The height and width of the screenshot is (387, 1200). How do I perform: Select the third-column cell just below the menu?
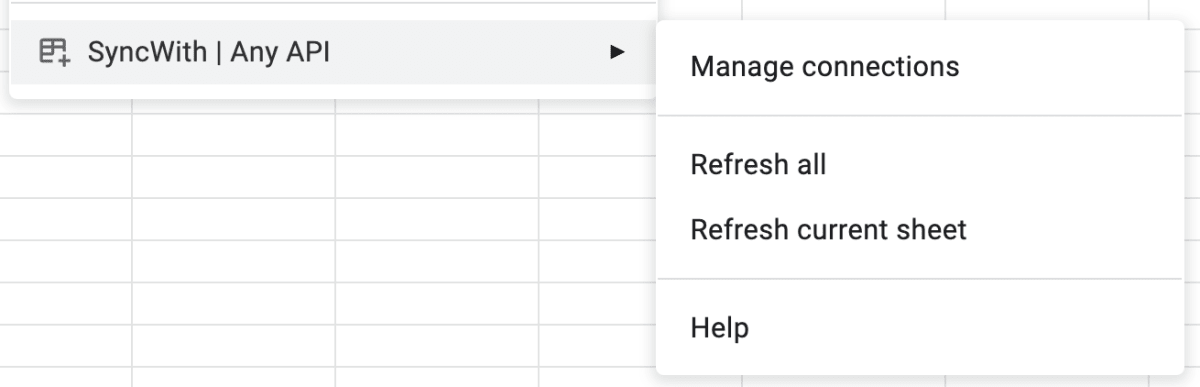pyautogui.click(x=437, y=134)
